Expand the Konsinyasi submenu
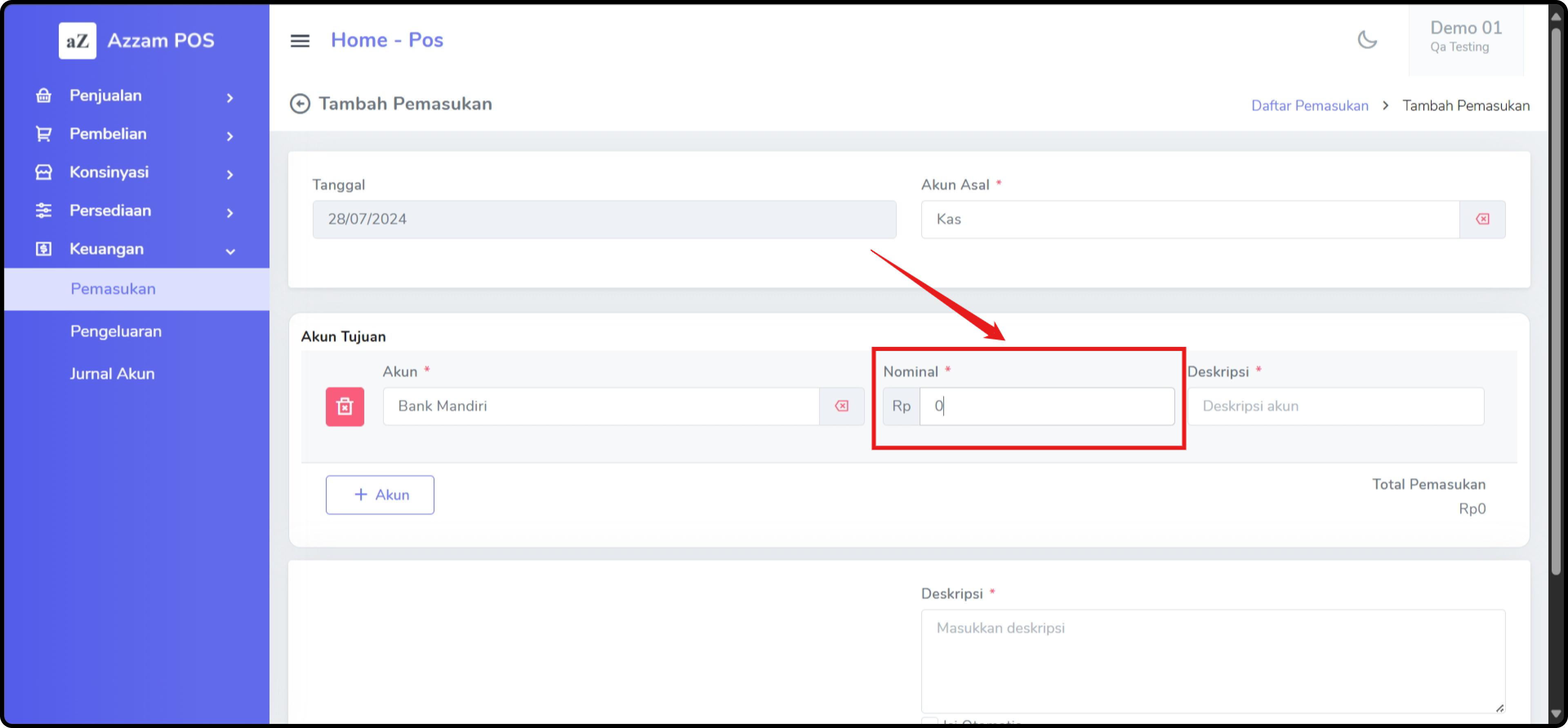 pos(230,174)
